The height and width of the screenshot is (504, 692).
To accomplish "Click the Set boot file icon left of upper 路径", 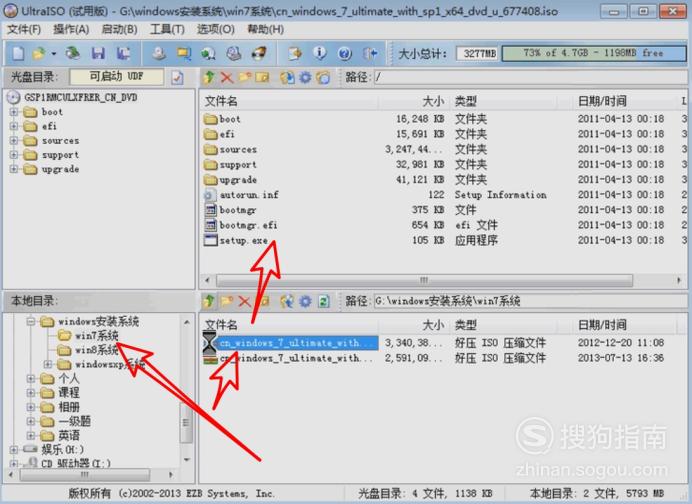I will click(x=323, y=78).
